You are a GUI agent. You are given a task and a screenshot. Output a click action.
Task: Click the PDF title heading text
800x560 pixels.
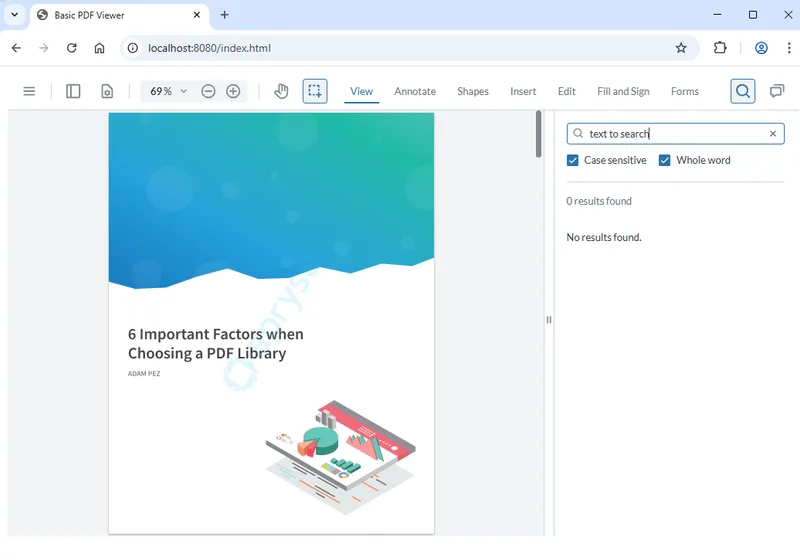(215, 344)
